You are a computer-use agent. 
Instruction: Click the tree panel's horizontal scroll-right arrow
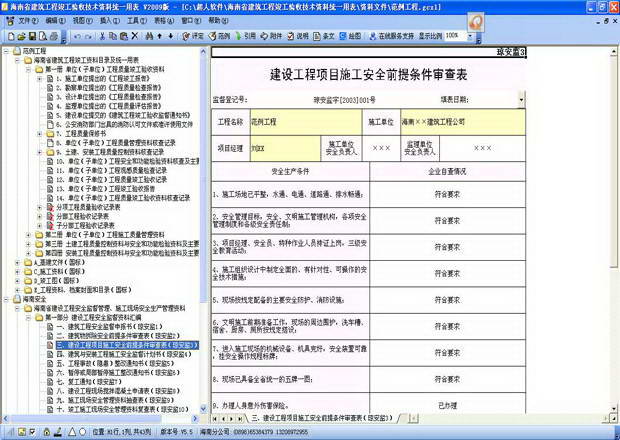195,418
